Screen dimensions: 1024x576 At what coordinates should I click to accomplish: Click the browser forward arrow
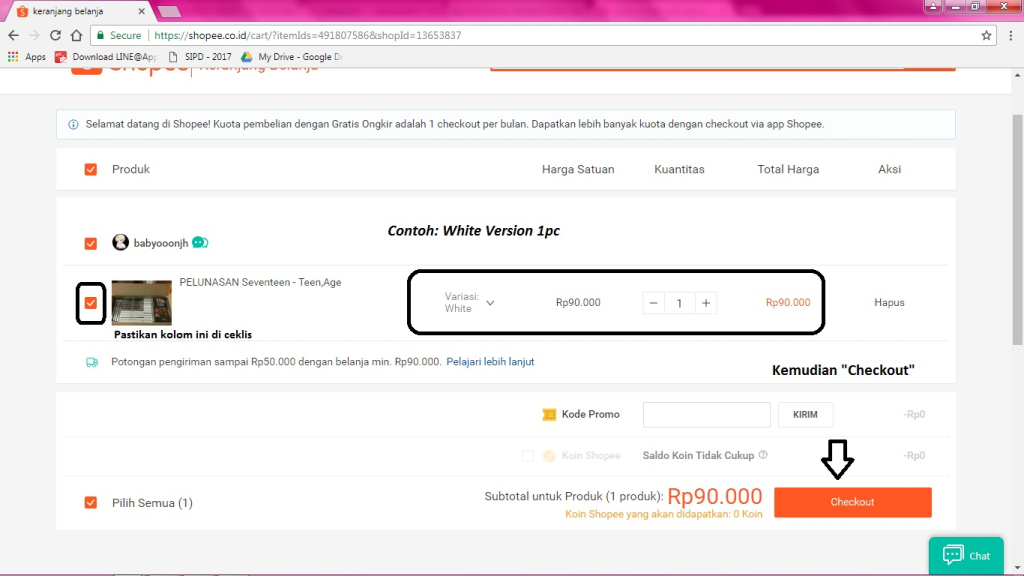[35, 35]
